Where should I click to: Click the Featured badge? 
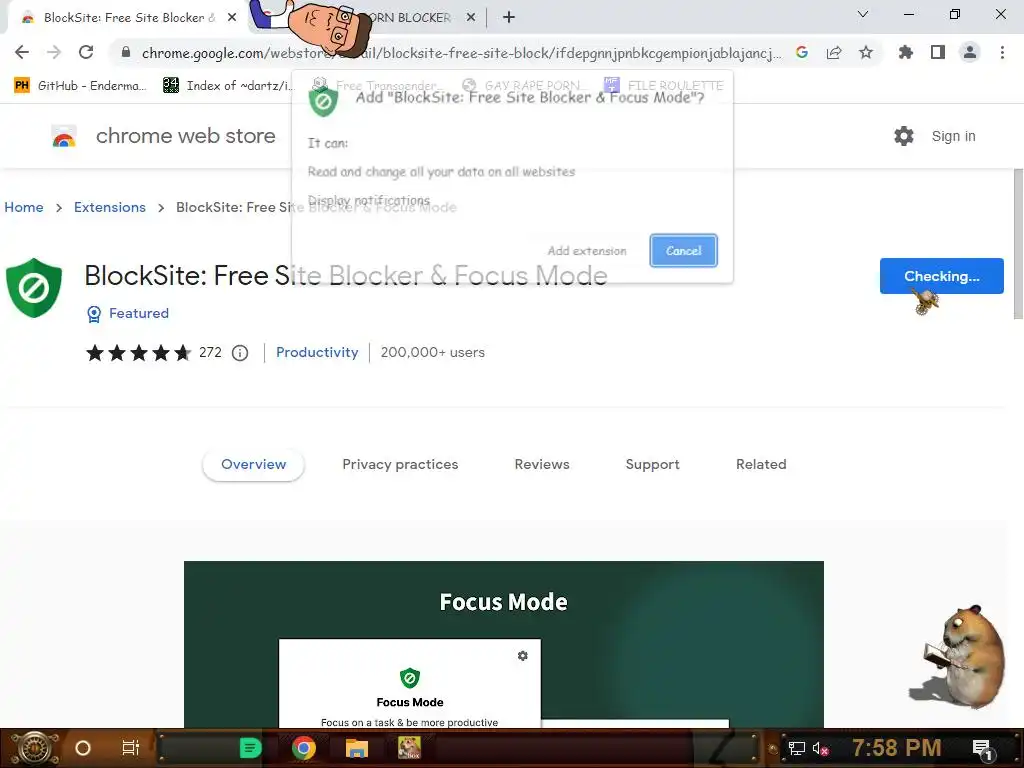pos(128,313)
